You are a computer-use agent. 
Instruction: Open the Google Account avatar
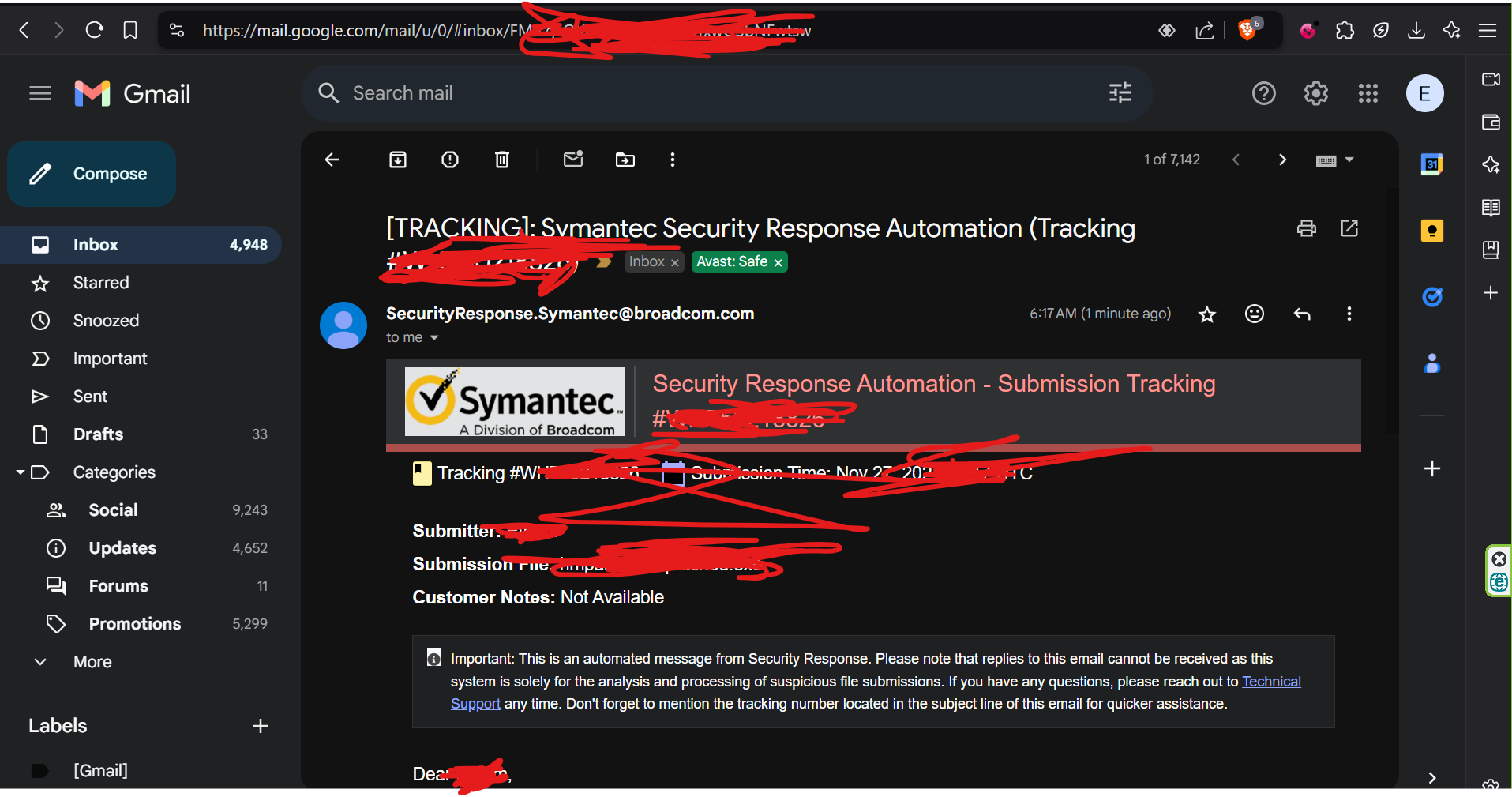click(x=1425, y=93)
